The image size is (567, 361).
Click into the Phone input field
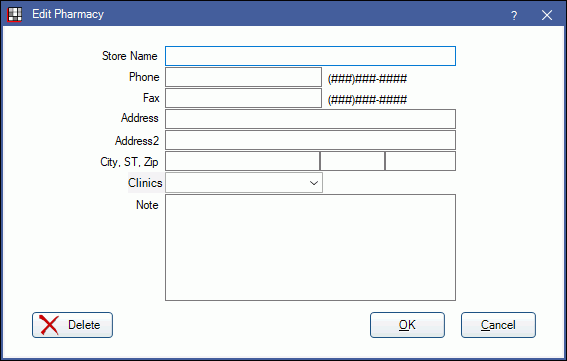click(x=243, y=77)
